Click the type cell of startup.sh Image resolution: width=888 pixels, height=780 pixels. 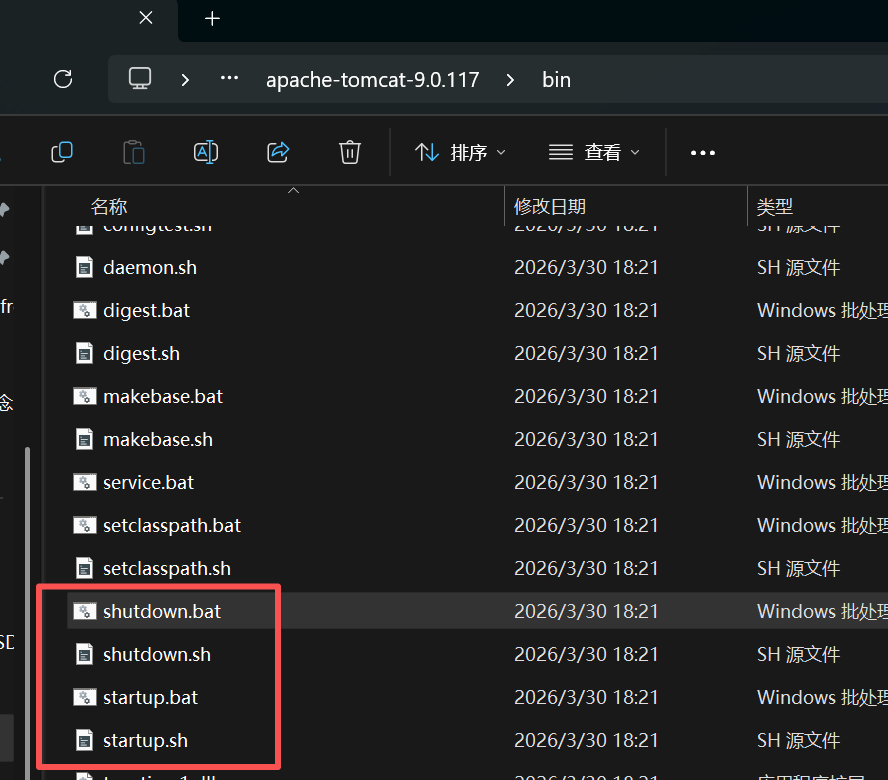[x=798, y=740]
